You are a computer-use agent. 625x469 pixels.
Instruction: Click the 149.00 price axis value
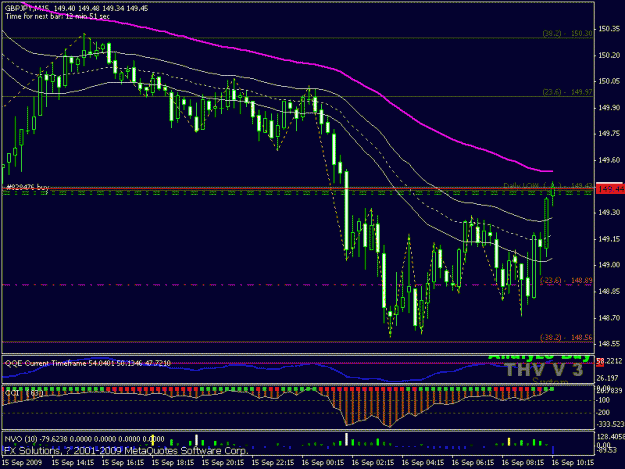pos(609,265)
